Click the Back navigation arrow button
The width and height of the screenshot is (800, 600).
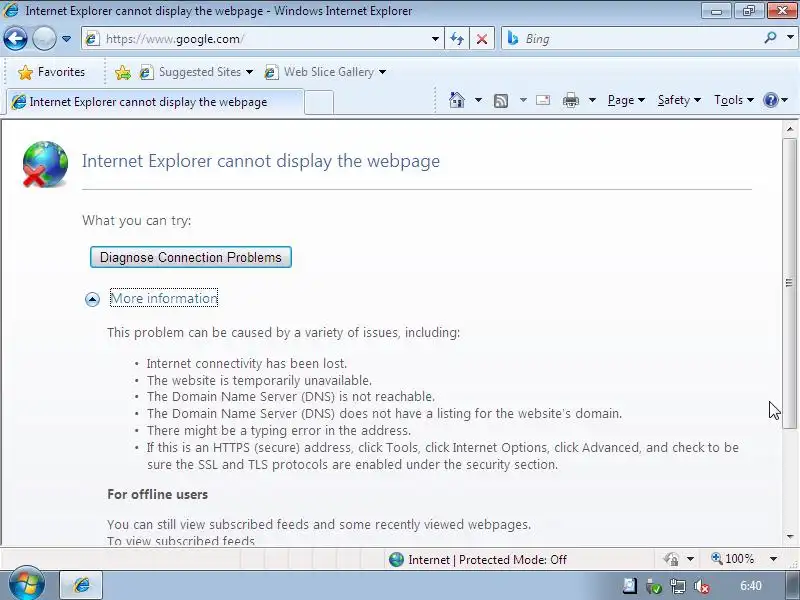pos(15,39)
